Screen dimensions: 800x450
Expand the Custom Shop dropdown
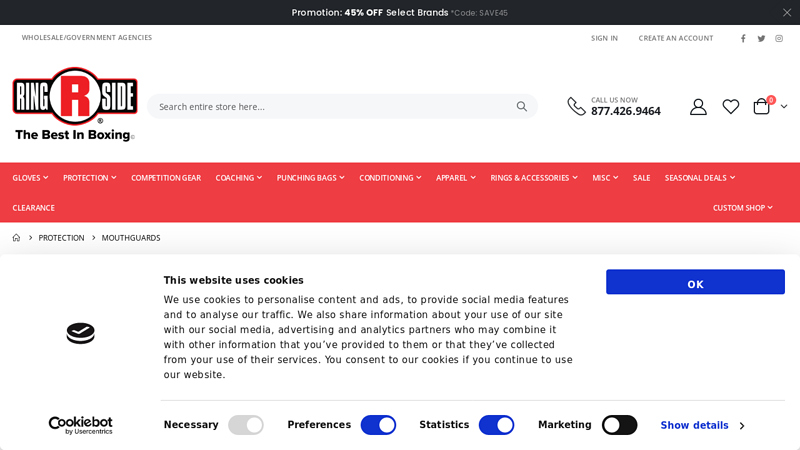point(742,208)
